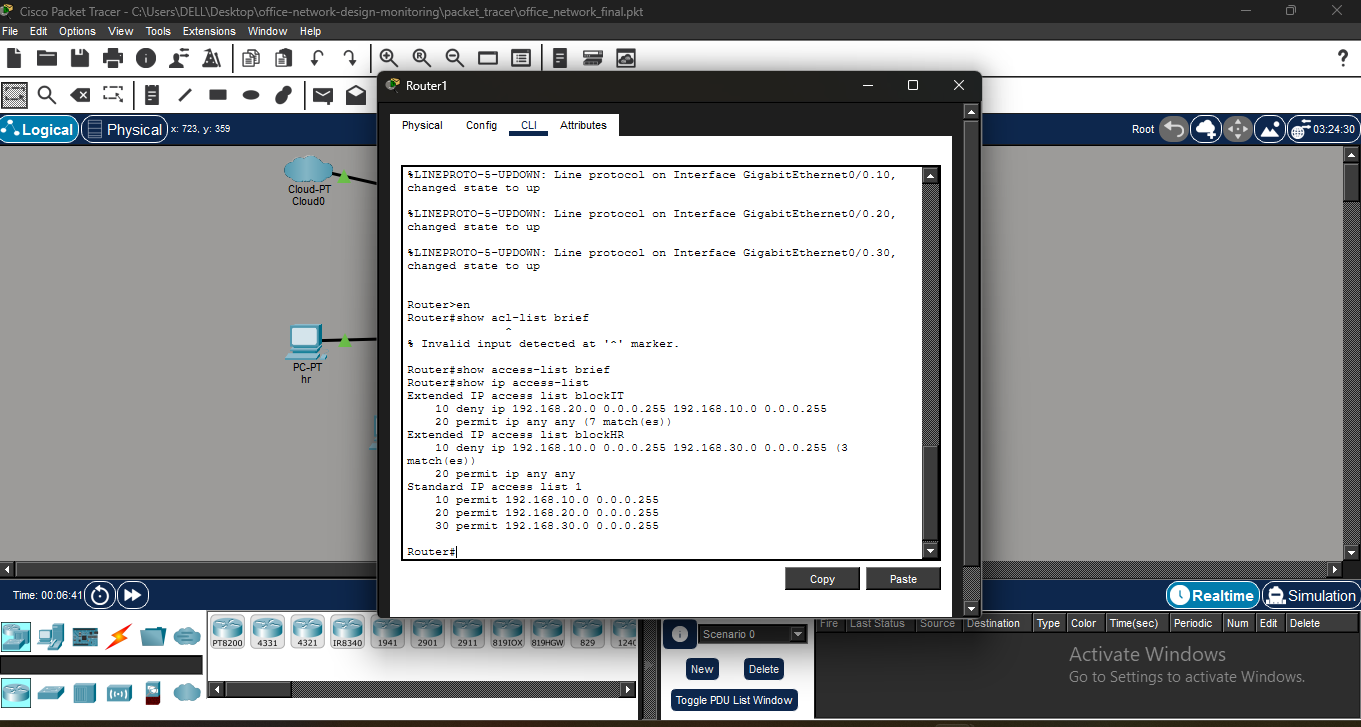The image size is (1361, 727).
Task: Redo the action in toolbar
Action: tap(350, 58)
